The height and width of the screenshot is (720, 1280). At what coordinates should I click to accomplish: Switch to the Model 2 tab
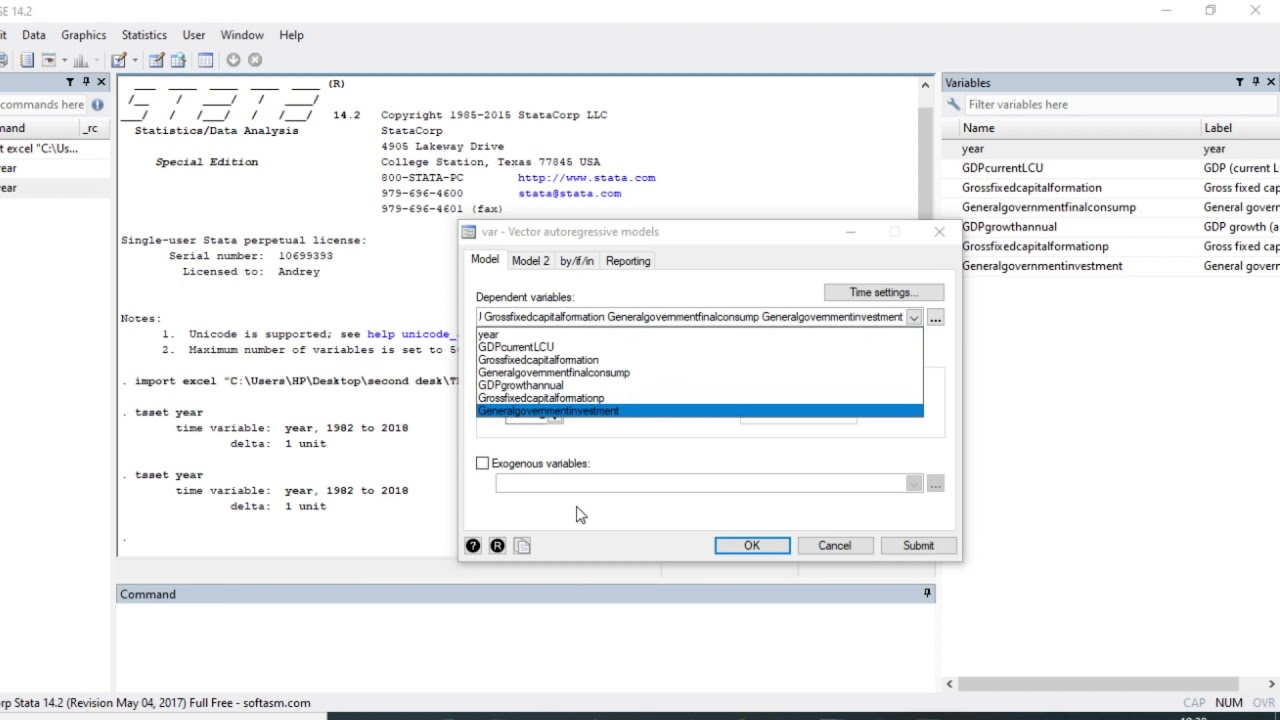click(x=530, y=261)
